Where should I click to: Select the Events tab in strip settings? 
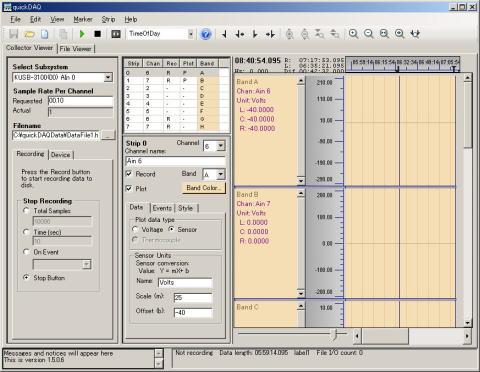[162, 208]
